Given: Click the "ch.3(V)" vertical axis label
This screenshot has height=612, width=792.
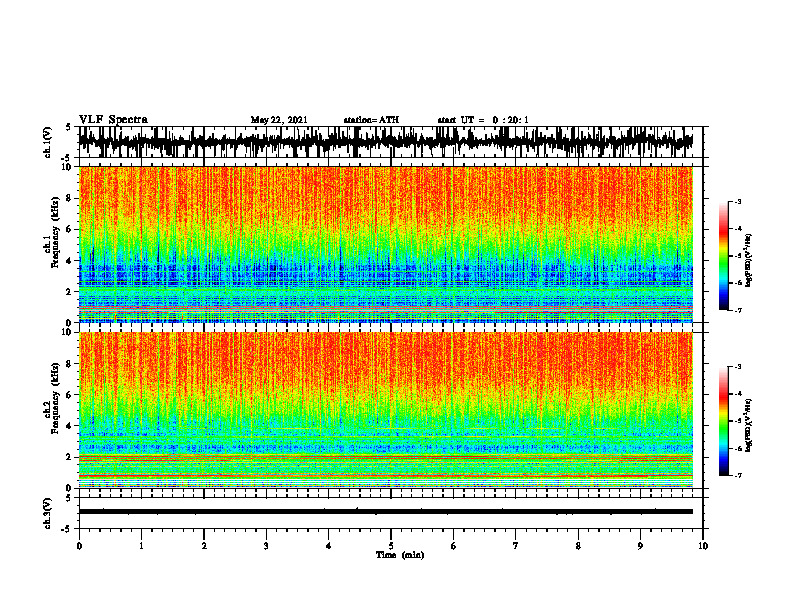Looking at the screenshot, I should tap(48, 514).
